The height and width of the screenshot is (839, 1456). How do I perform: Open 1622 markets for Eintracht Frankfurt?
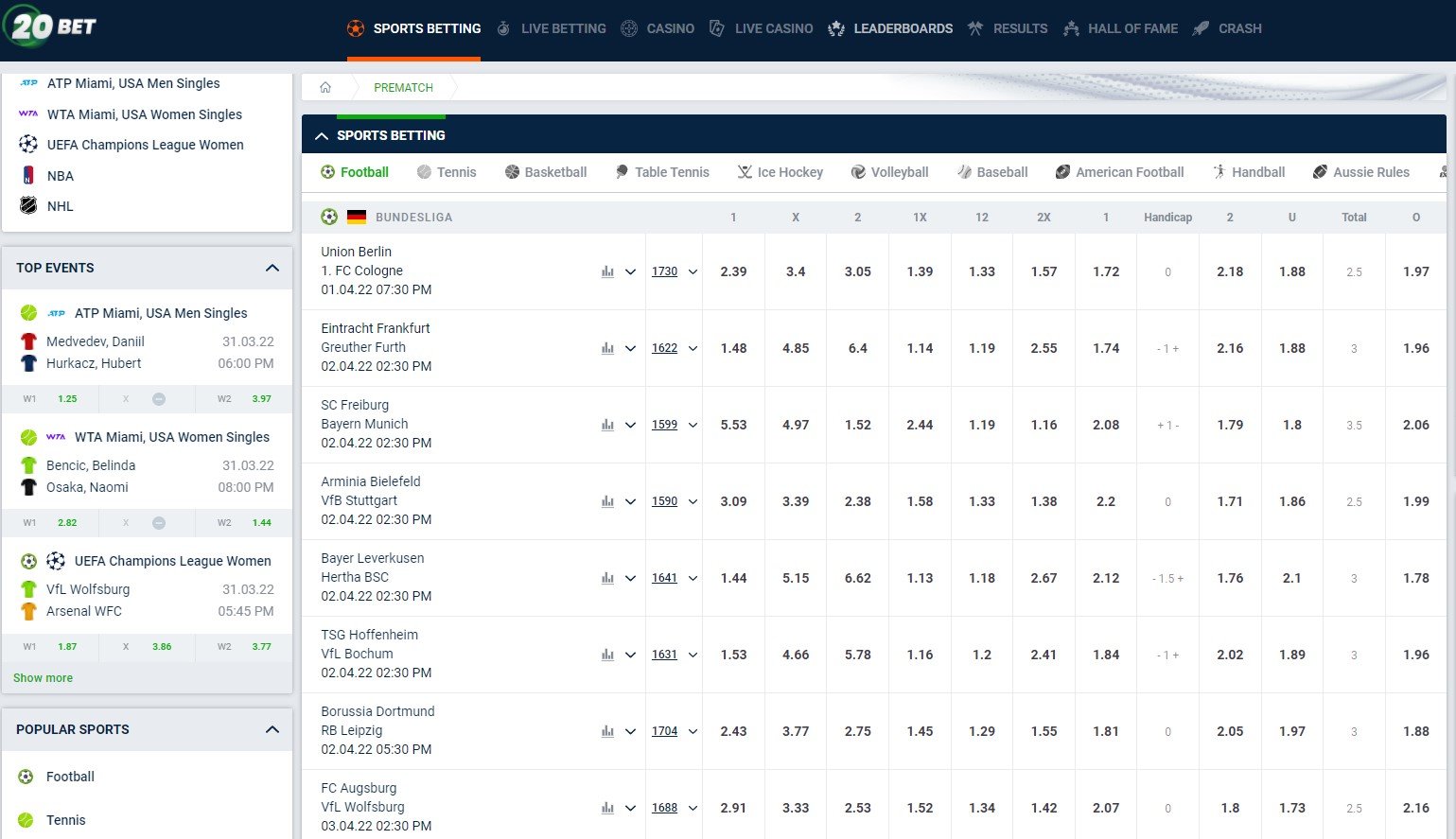pos(664,348)
